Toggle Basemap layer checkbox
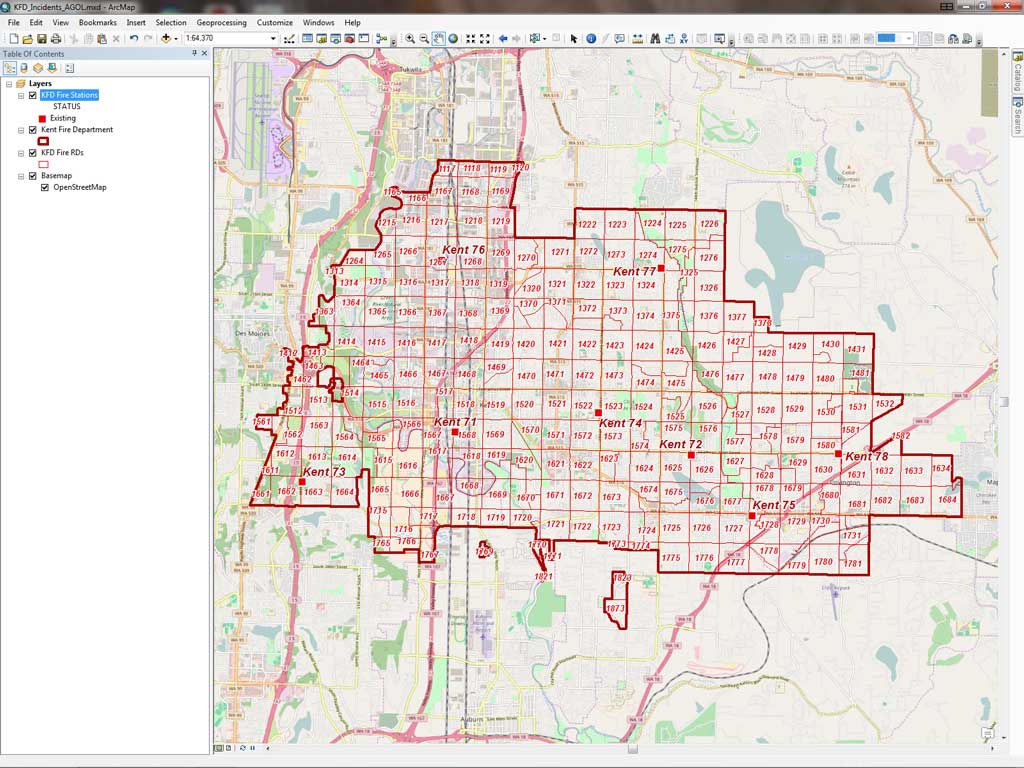 tap(33, 176)
